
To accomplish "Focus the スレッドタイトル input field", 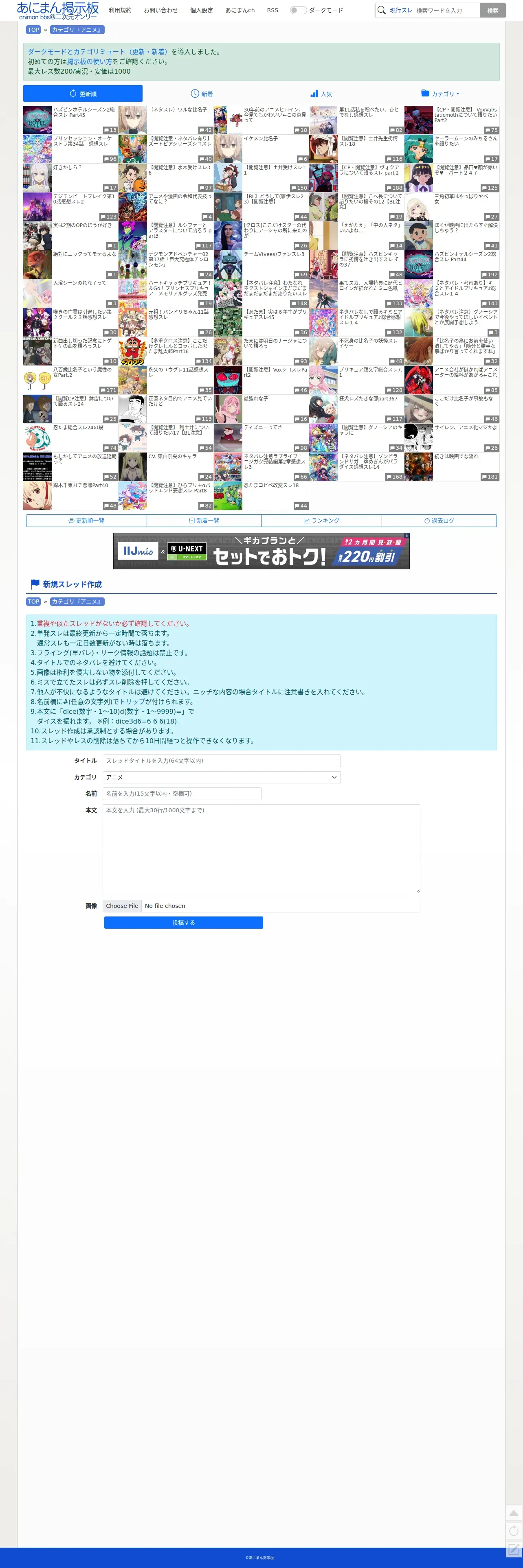I will click(221, 761).
